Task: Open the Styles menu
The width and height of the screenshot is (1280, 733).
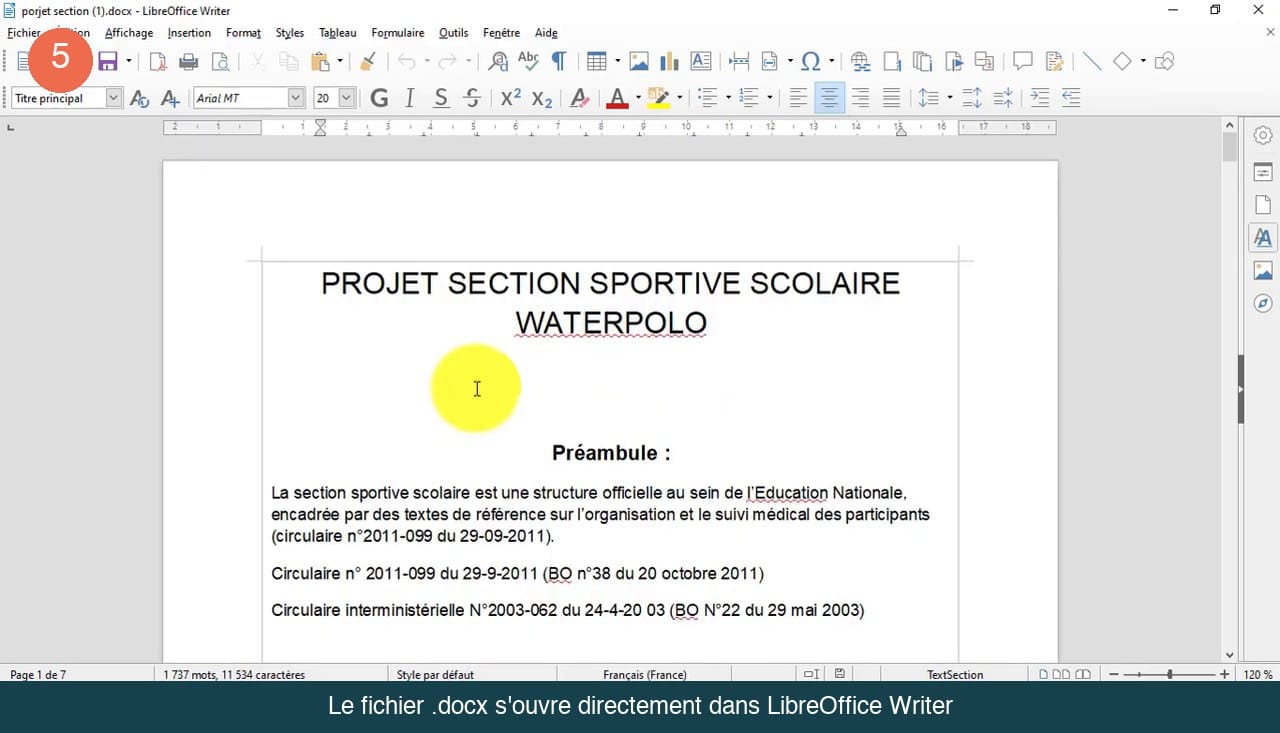Action: (289, 33)
